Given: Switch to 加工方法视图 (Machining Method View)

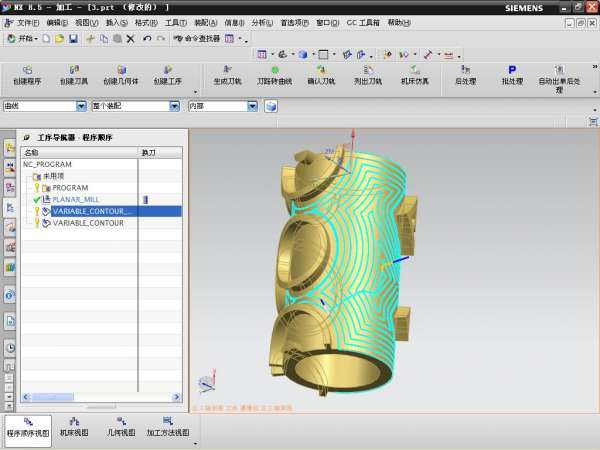Looking at the screenshot, I should point(168,427).
